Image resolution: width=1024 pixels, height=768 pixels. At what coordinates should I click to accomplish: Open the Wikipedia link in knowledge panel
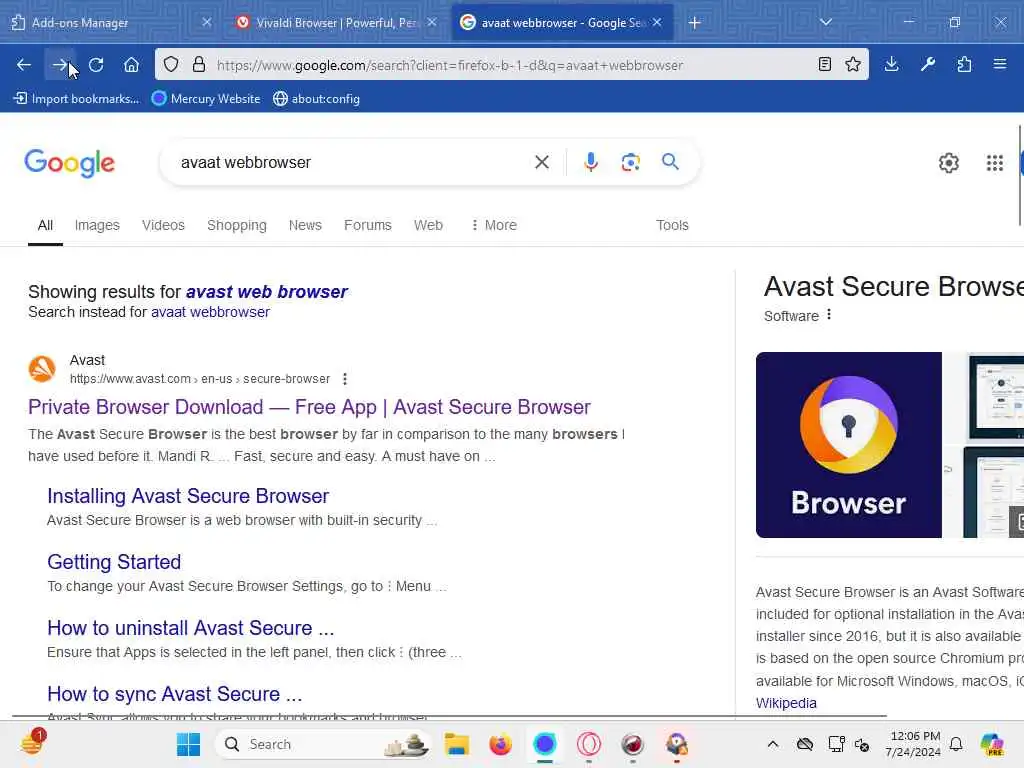(786, 703)
